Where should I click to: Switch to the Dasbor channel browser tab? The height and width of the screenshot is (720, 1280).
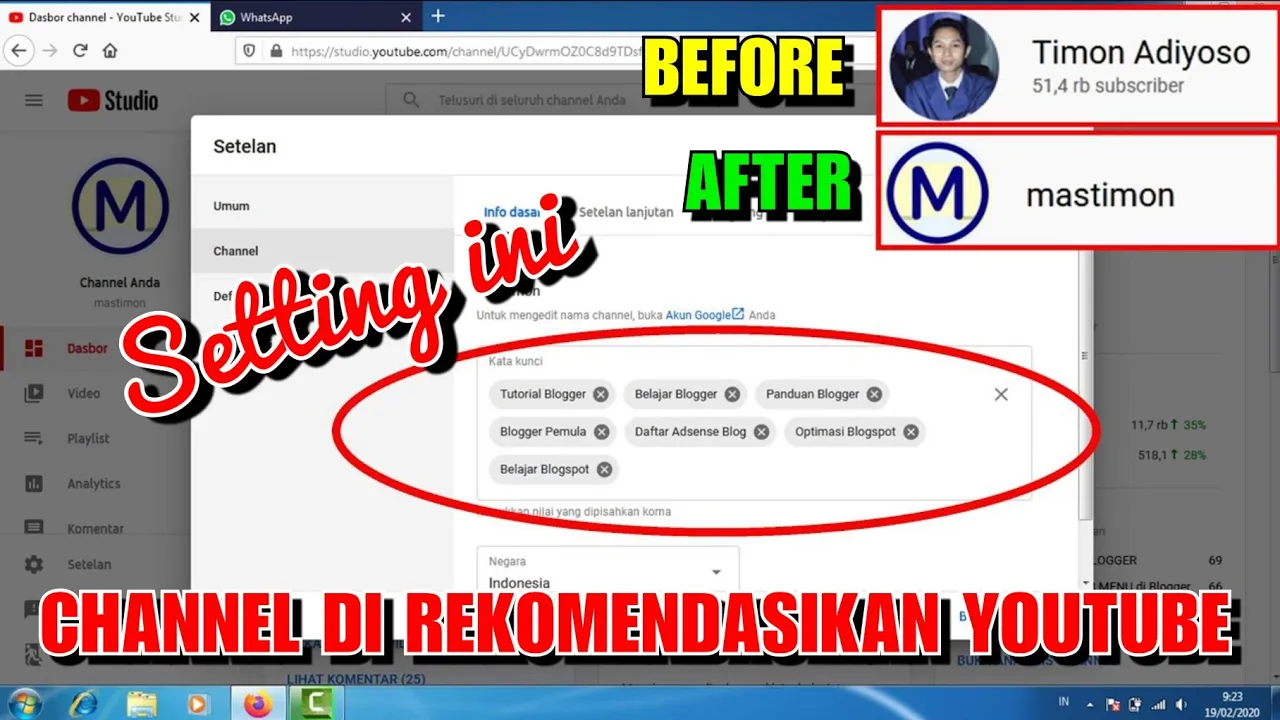click(104, 17)
